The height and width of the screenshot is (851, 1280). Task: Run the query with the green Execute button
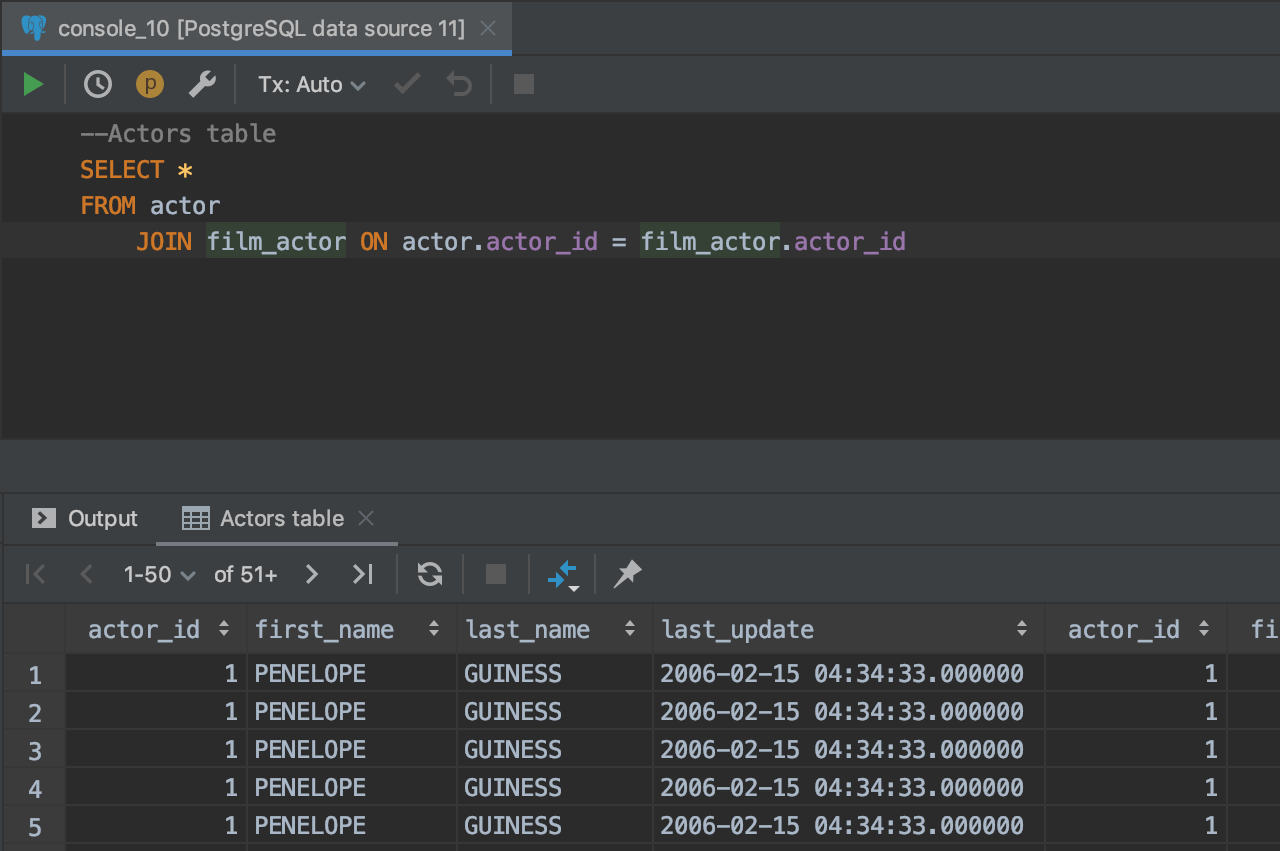click(x=33, y=85)
